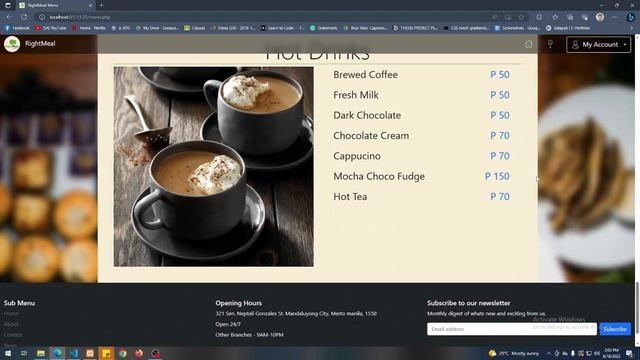Click the blue Subscribe button
Image resolution: width=640 pixels, height=360 pixels.
click(615, 329)
